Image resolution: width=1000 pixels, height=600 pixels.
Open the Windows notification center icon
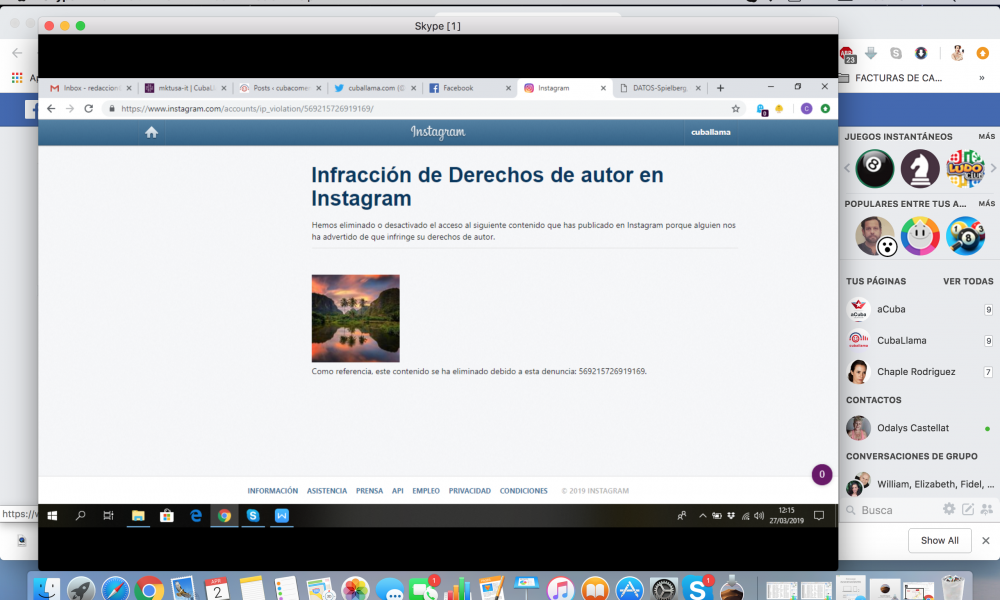[x=818, y=516]
